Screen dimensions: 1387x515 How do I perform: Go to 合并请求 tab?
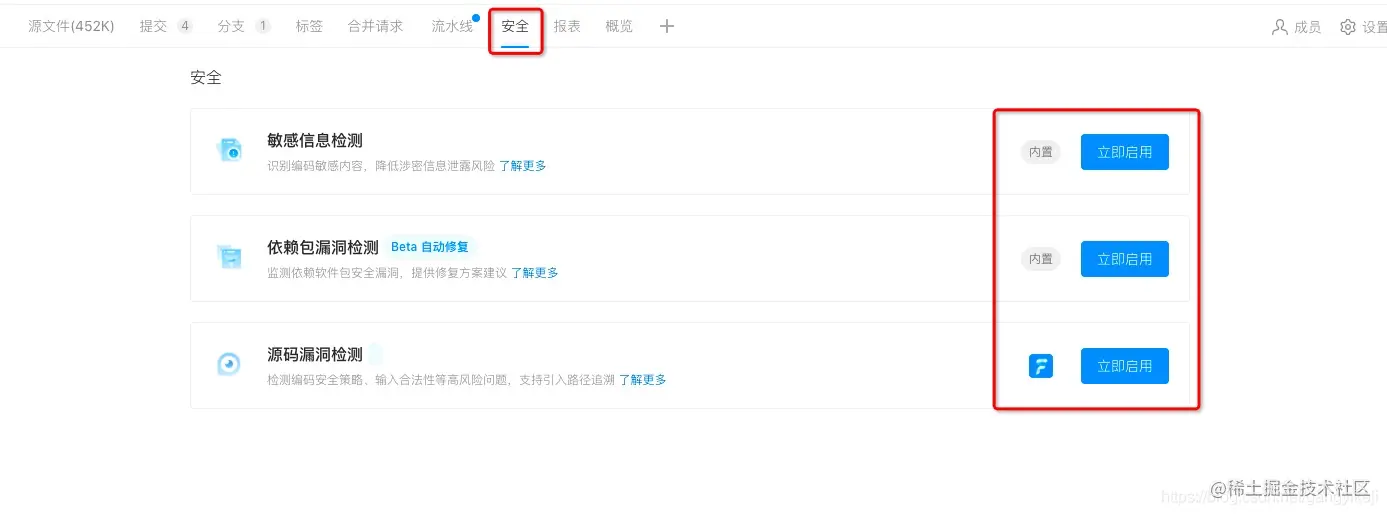coord(375,27)
